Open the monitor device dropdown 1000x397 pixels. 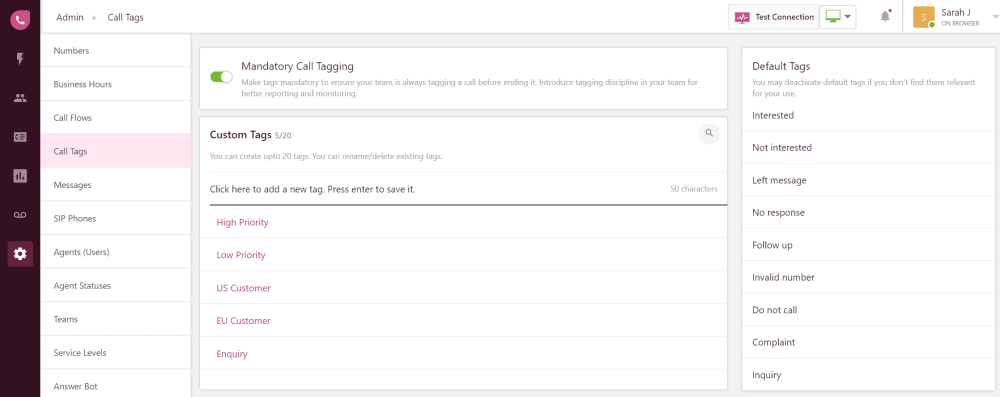click(837, 17)
